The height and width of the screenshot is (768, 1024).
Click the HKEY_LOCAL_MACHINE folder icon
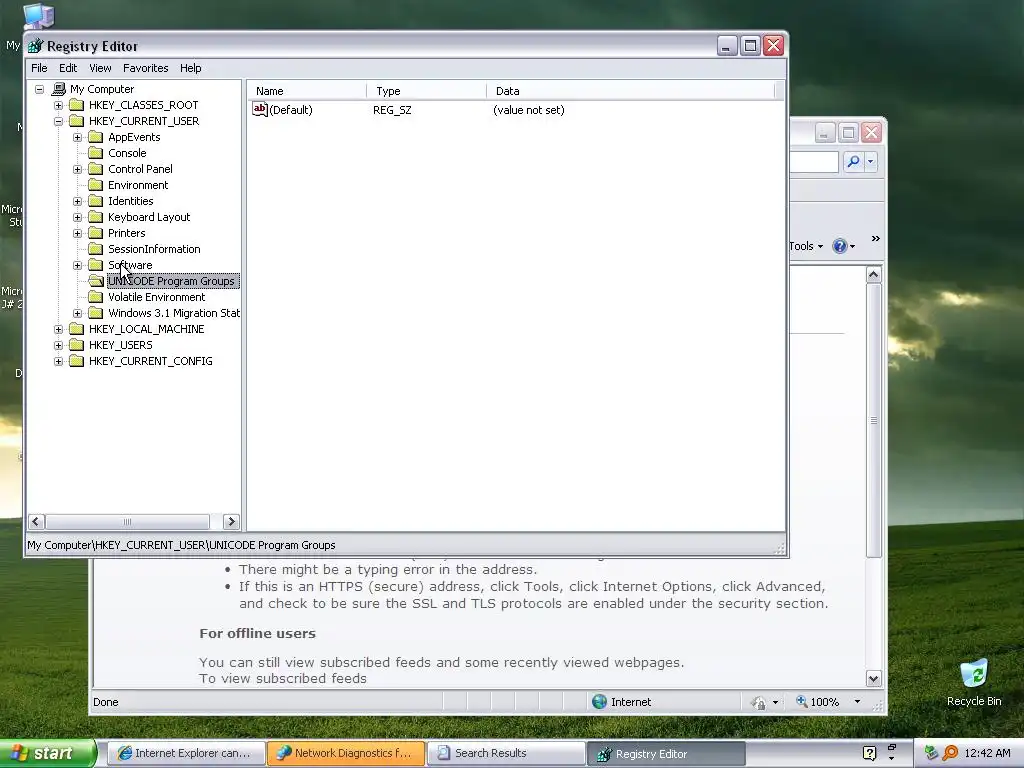(x=77, y=328)
